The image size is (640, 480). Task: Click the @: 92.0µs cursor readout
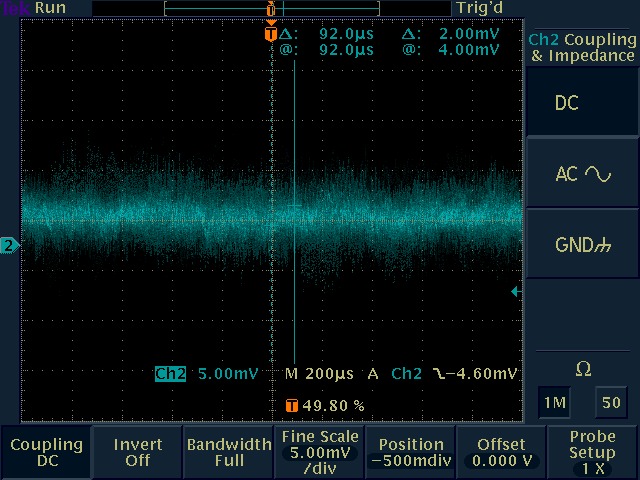pos(327,50)
